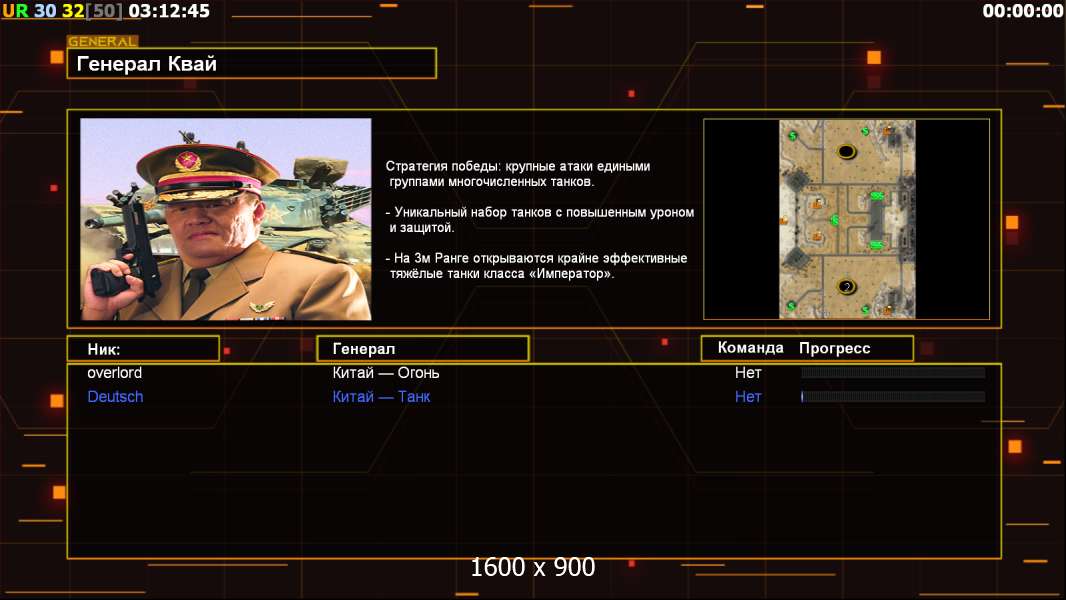Screen dimensions: 1066x600
Task: Click General Kwai's portrait image
Action: coord(226,219)
